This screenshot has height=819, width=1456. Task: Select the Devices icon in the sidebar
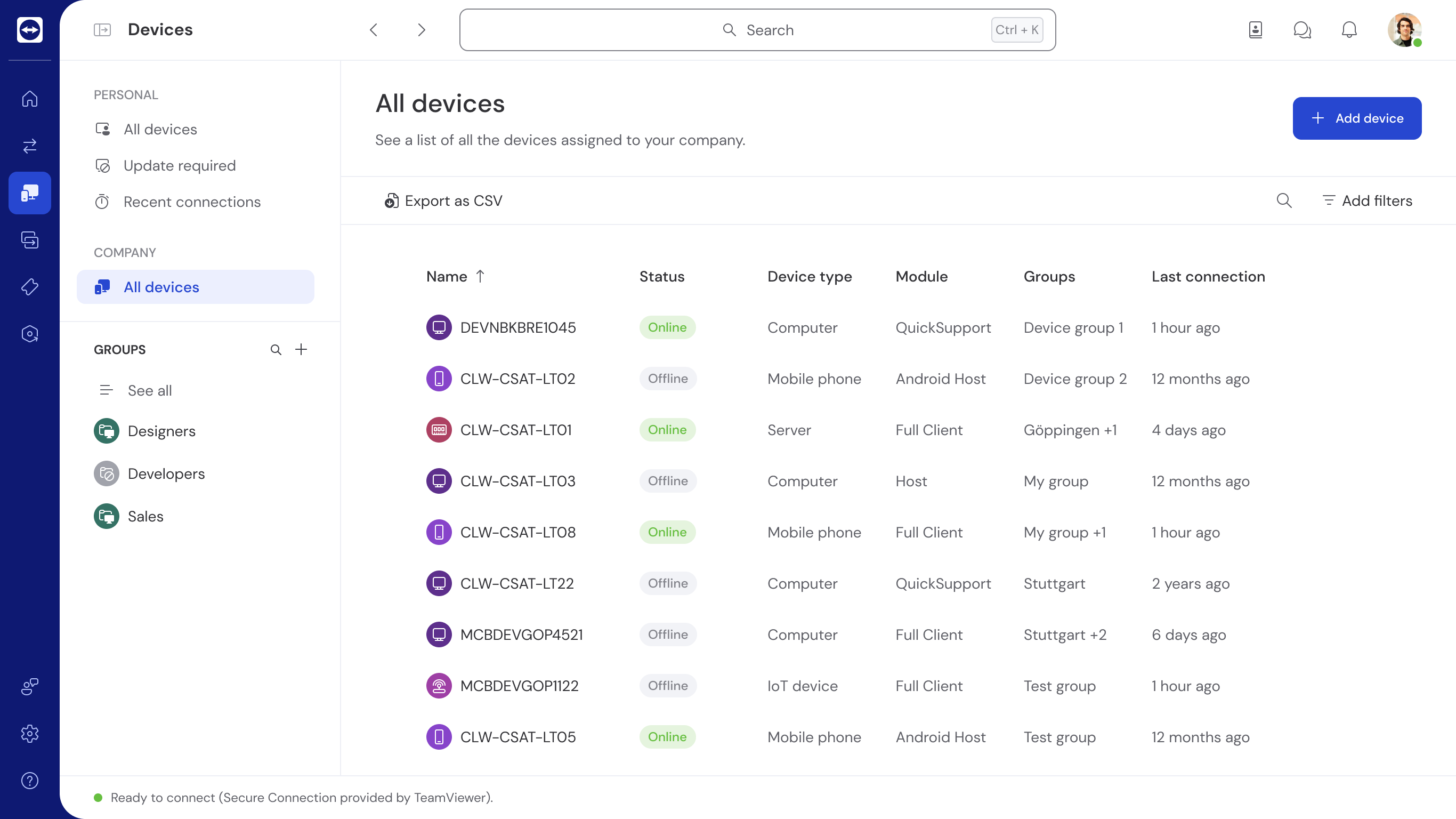(x=29, y=193)
